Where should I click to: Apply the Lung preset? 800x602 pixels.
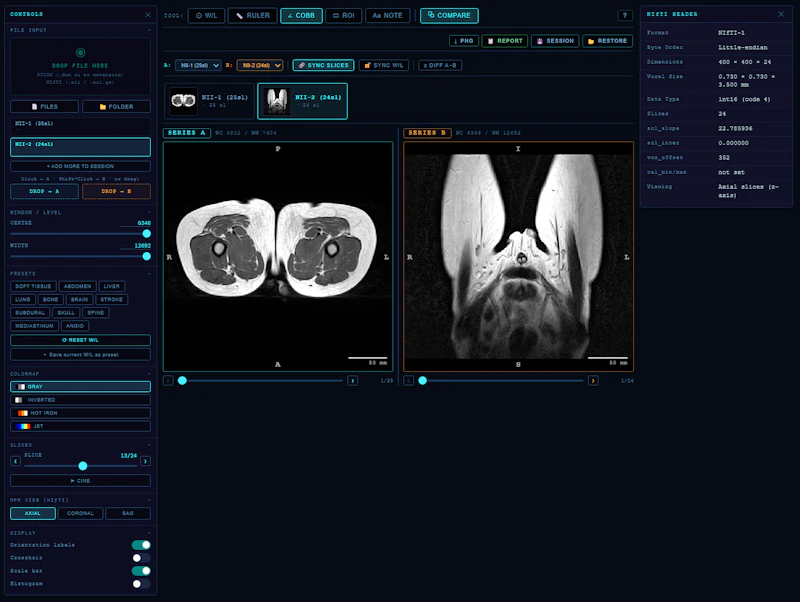pos(22,299)
